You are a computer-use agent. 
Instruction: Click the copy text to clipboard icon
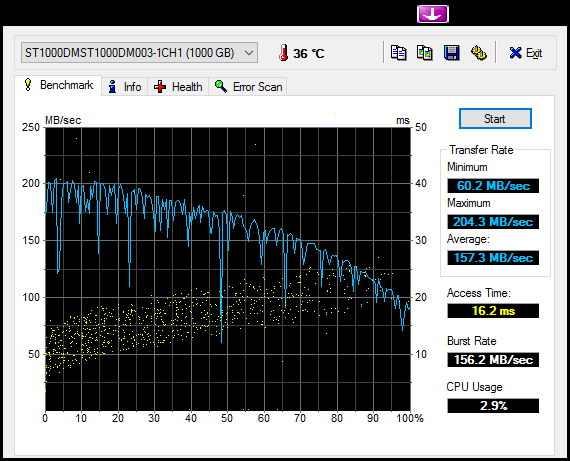[398, 53]
